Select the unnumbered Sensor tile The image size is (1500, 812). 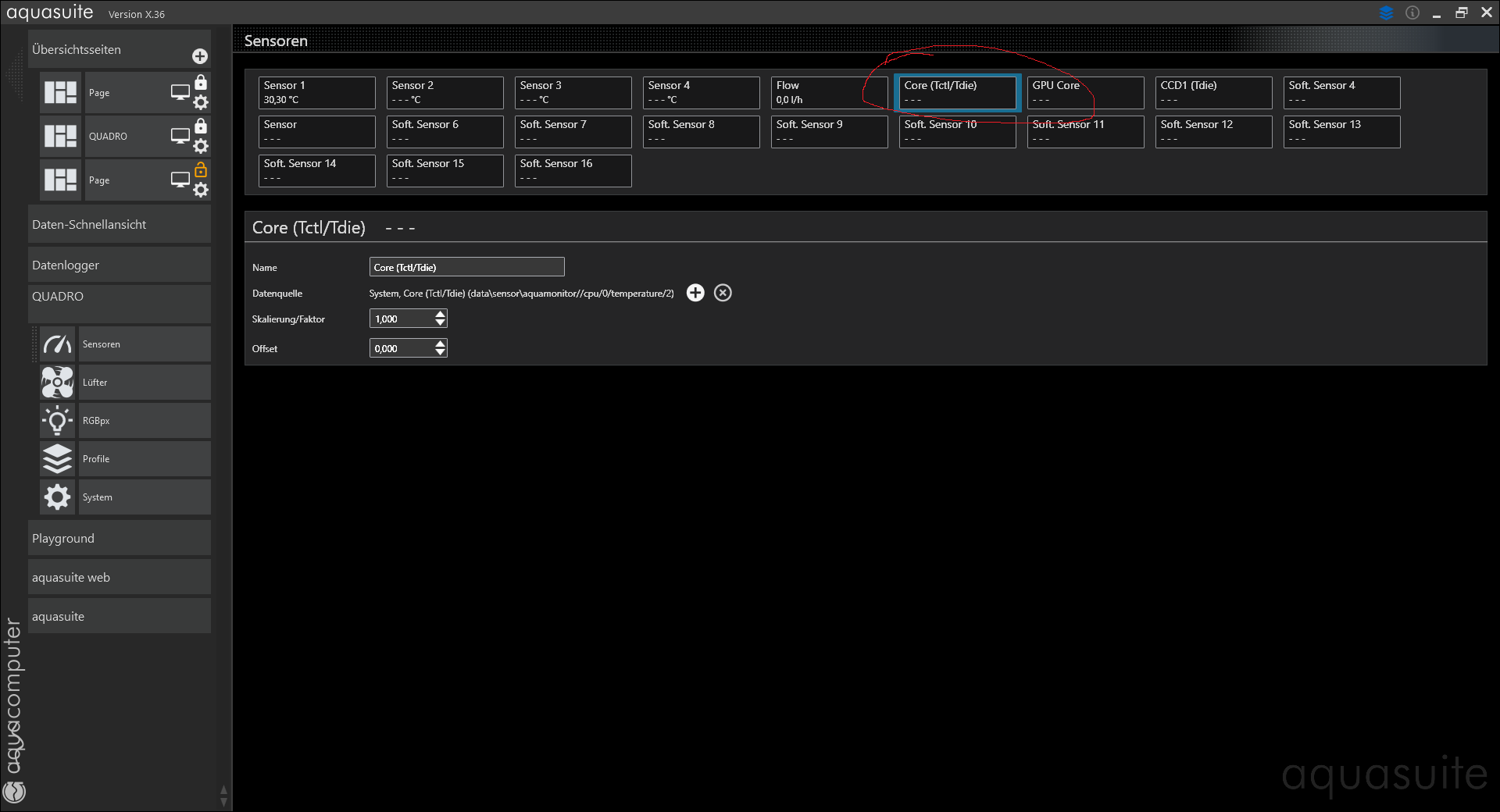click(317, 132)
